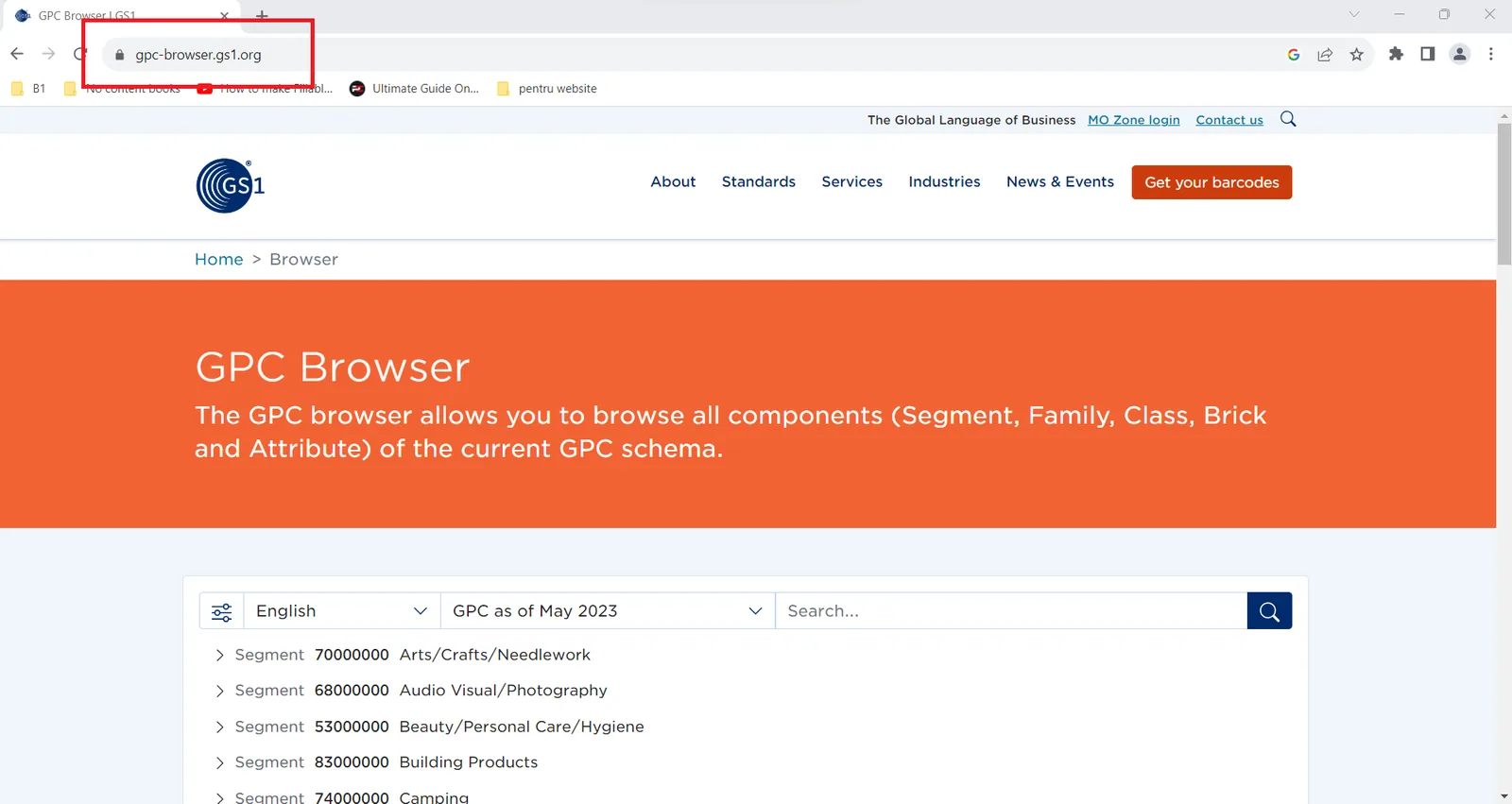Open the Extensions puzzle icon

click(1396, 54)
